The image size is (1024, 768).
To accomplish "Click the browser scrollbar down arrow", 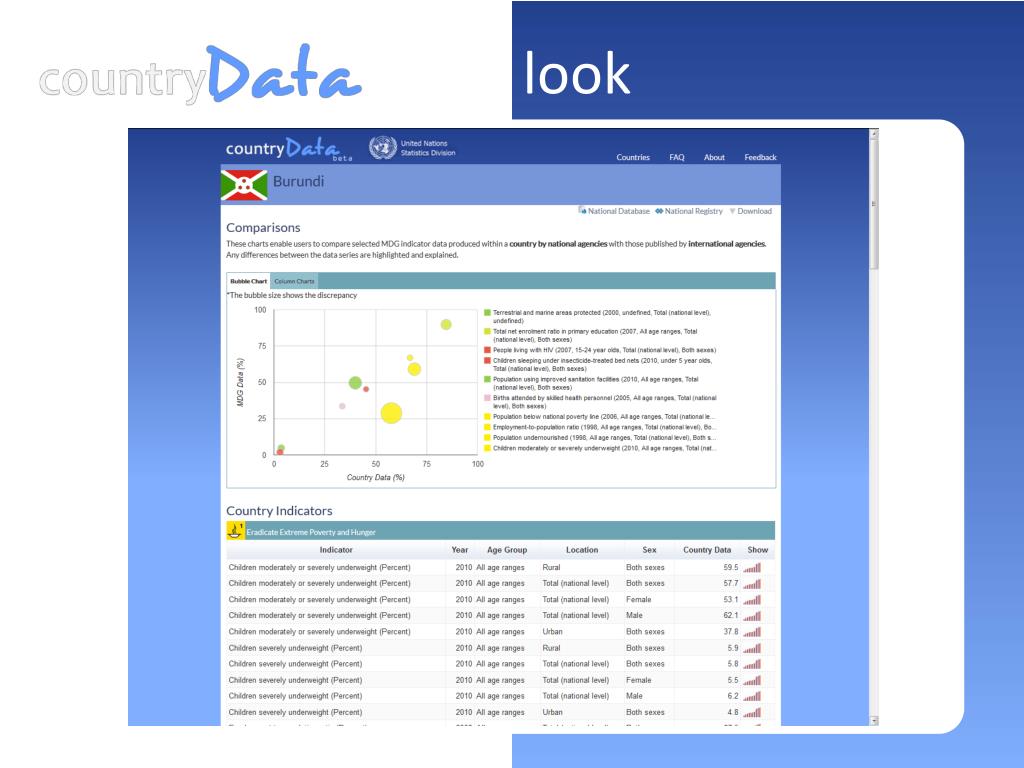I will click(874, 720).
